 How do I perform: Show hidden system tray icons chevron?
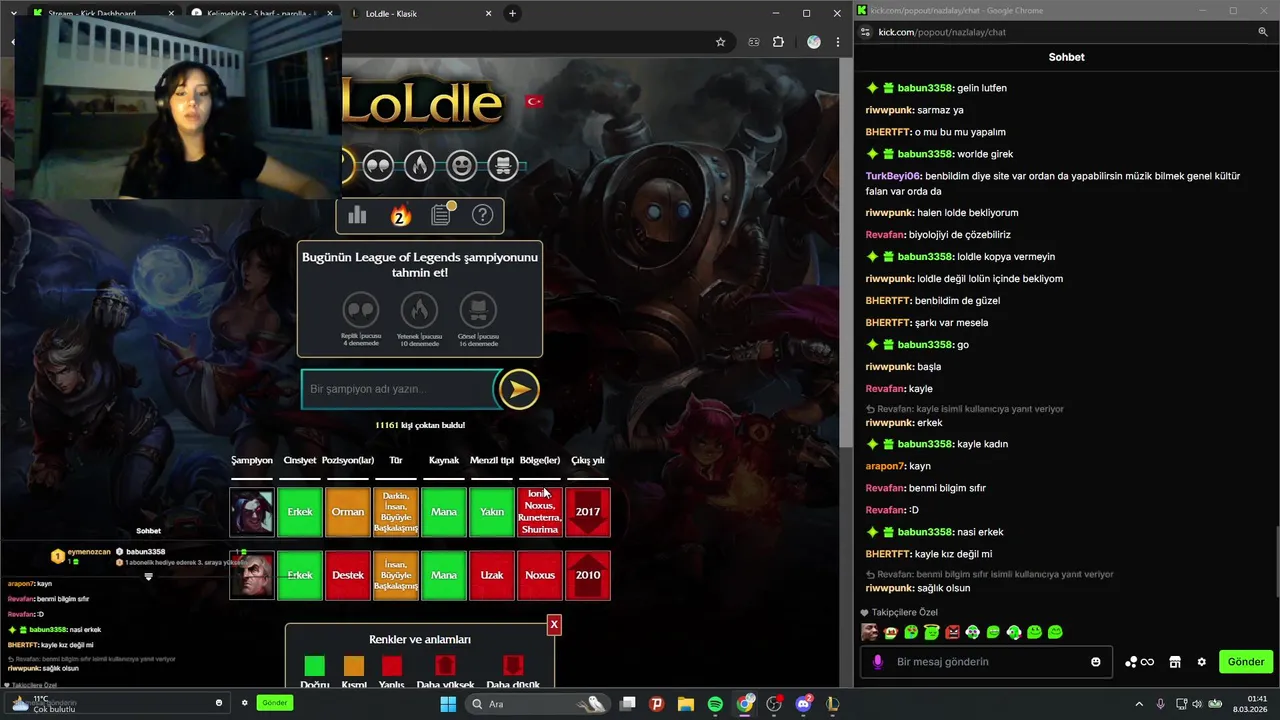pyautogui.click(x=1139, y=704)
